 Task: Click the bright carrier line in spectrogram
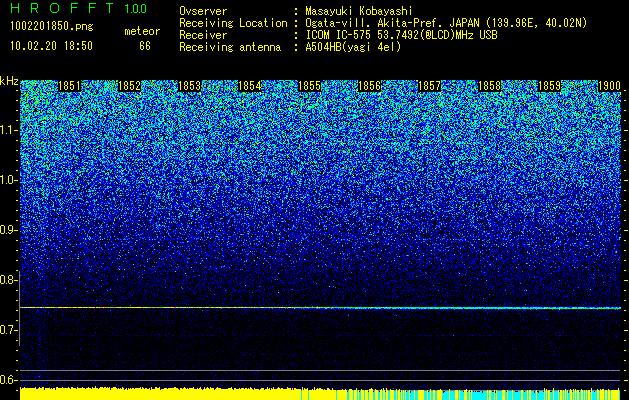click(321, 308)
